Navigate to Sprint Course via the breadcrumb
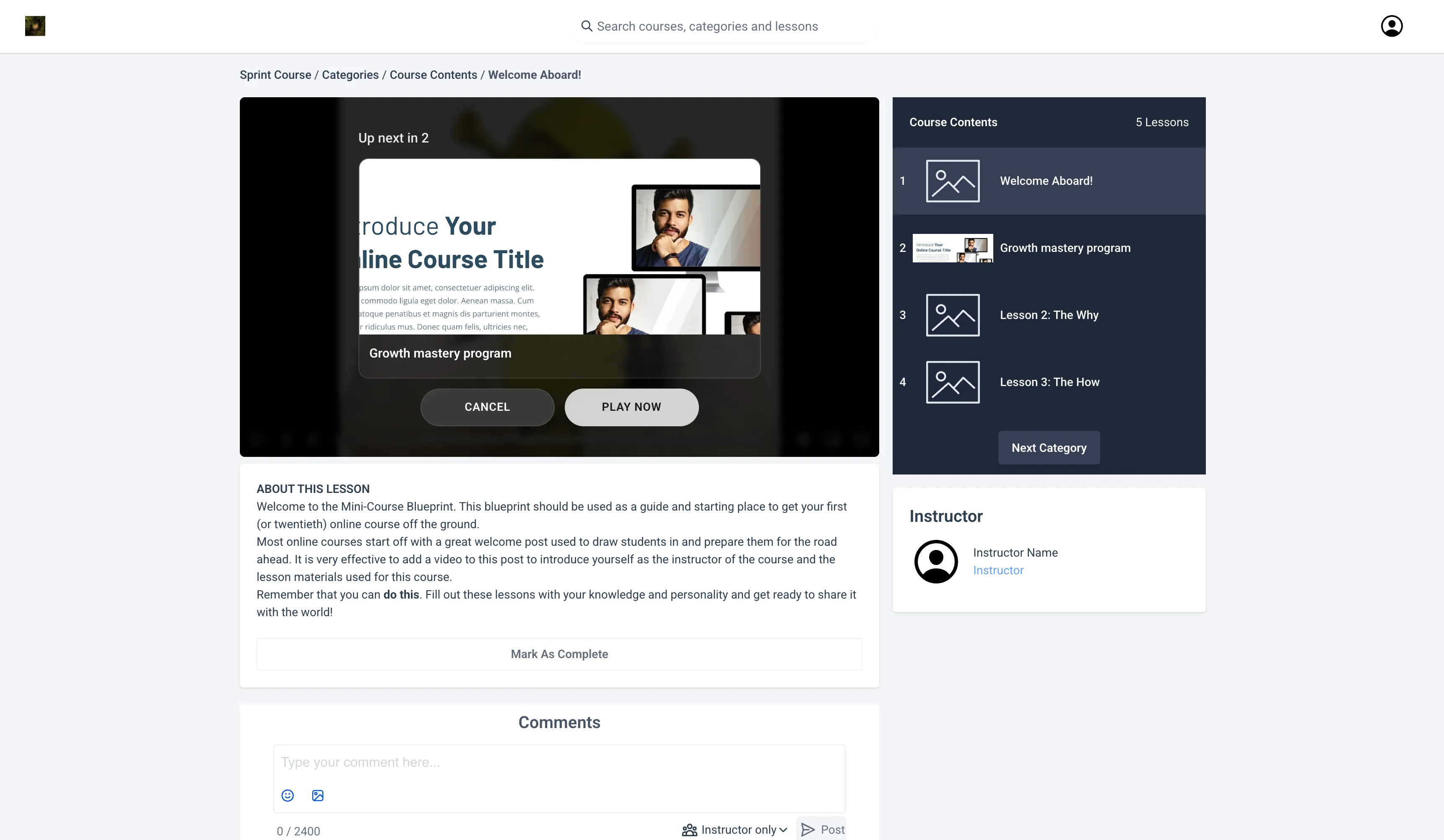 pyautogui.click(x=275, y=75)
